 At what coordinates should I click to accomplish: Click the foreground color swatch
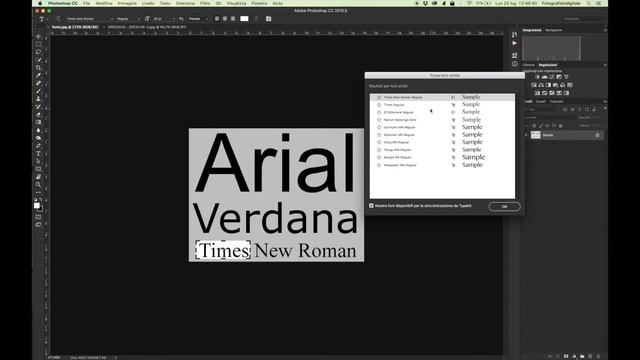click(x=36, y=205)
